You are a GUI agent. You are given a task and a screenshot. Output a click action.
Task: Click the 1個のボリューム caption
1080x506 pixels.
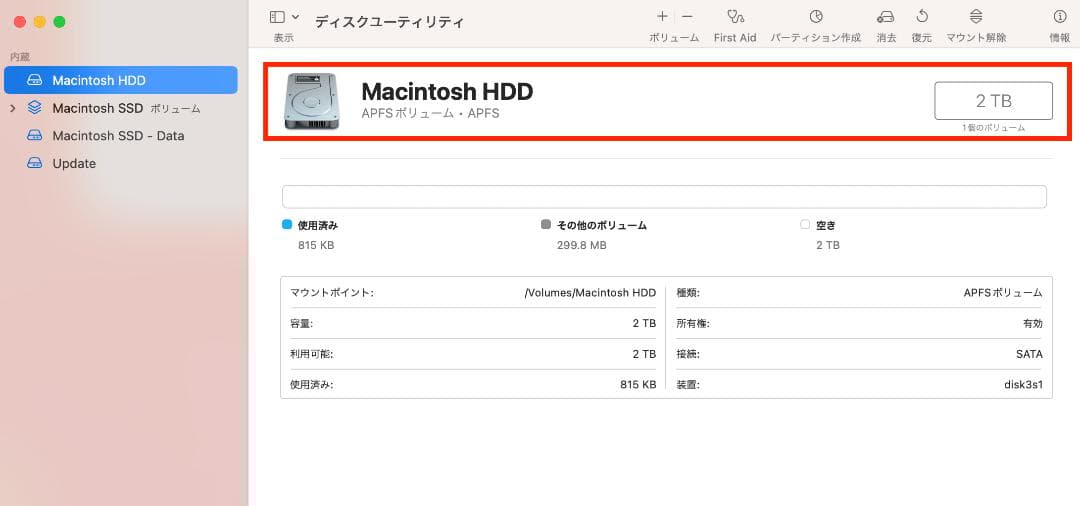tap(993, 128)
